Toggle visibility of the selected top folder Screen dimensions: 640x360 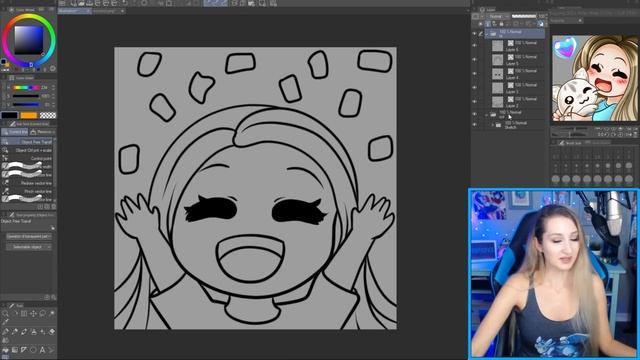click(474, 34)
